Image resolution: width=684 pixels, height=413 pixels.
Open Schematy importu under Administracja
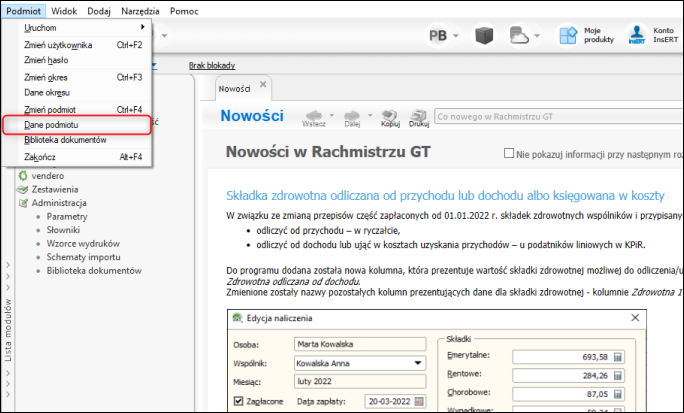click(x=84, y=257)
